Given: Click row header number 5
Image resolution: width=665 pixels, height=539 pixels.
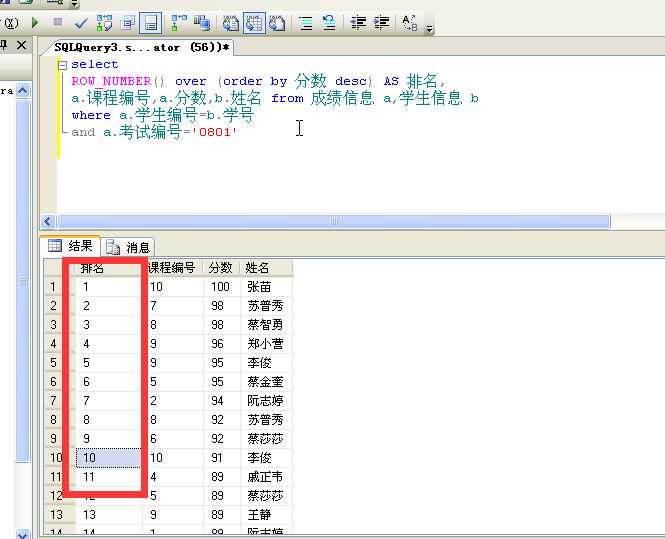Looking at the screenshot, I should pos(59,363).
